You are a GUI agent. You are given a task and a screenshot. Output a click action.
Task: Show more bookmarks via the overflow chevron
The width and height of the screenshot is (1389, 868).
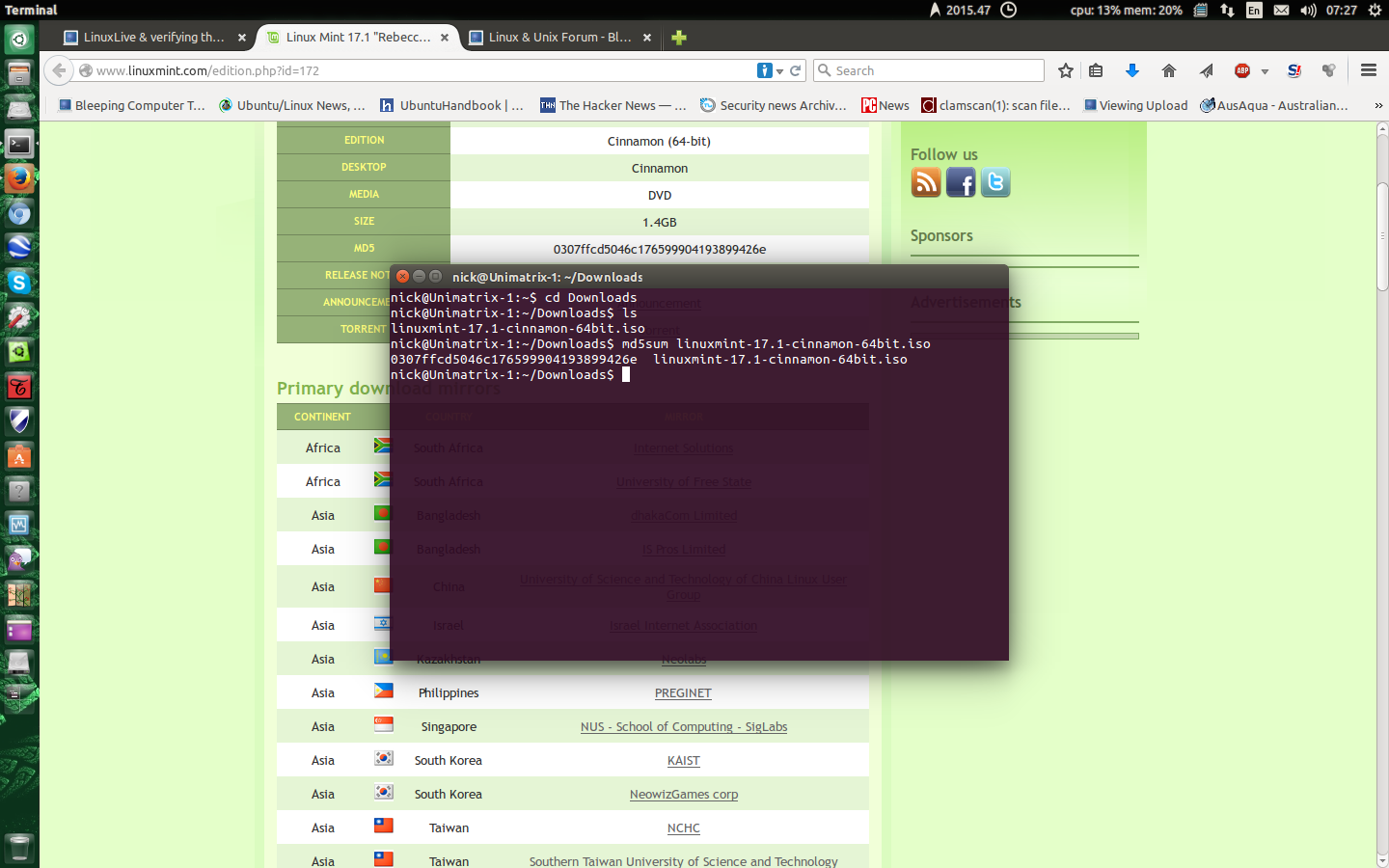(1378, 106)
